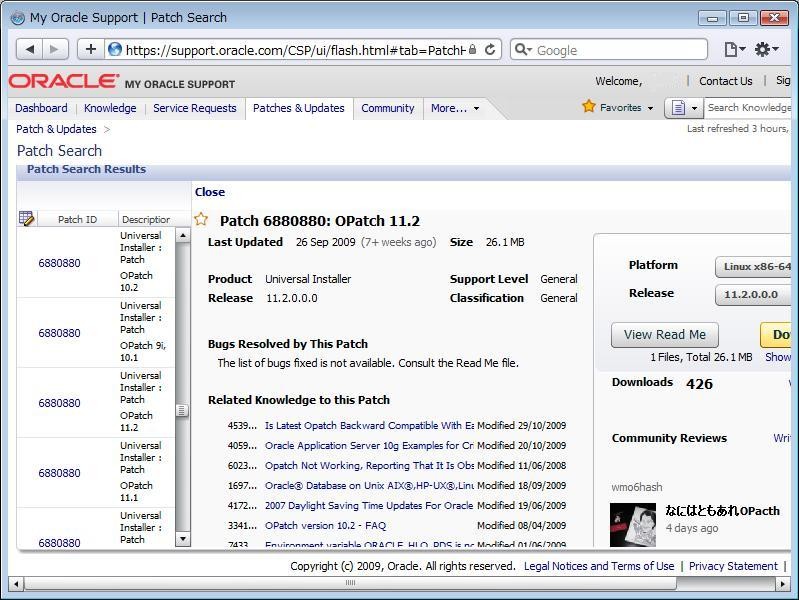Click the horizontal scroll right arrow

coord(783,583)
